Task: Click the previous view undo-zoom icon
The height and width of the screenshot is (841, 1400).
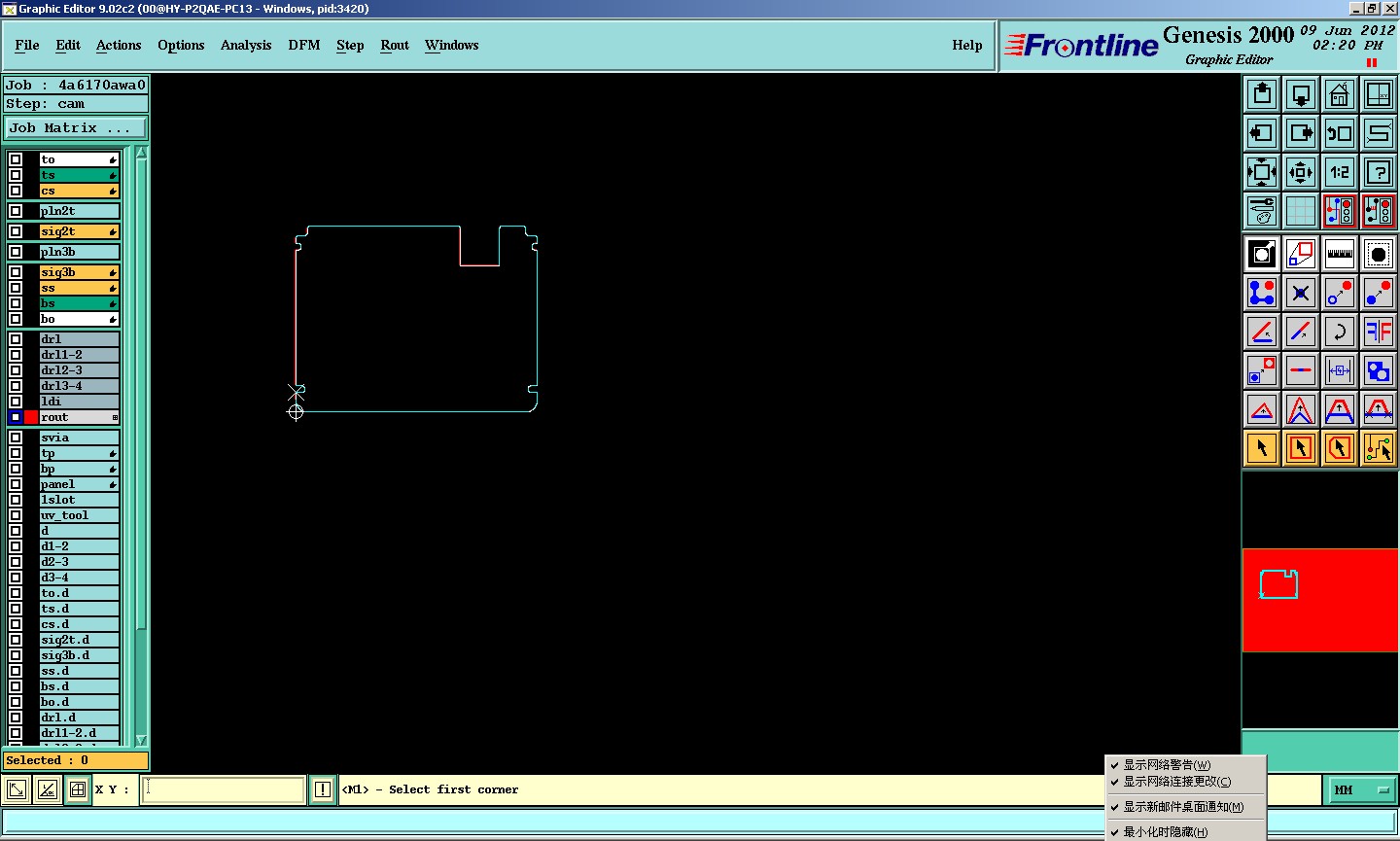Action: click(1340, 133)
